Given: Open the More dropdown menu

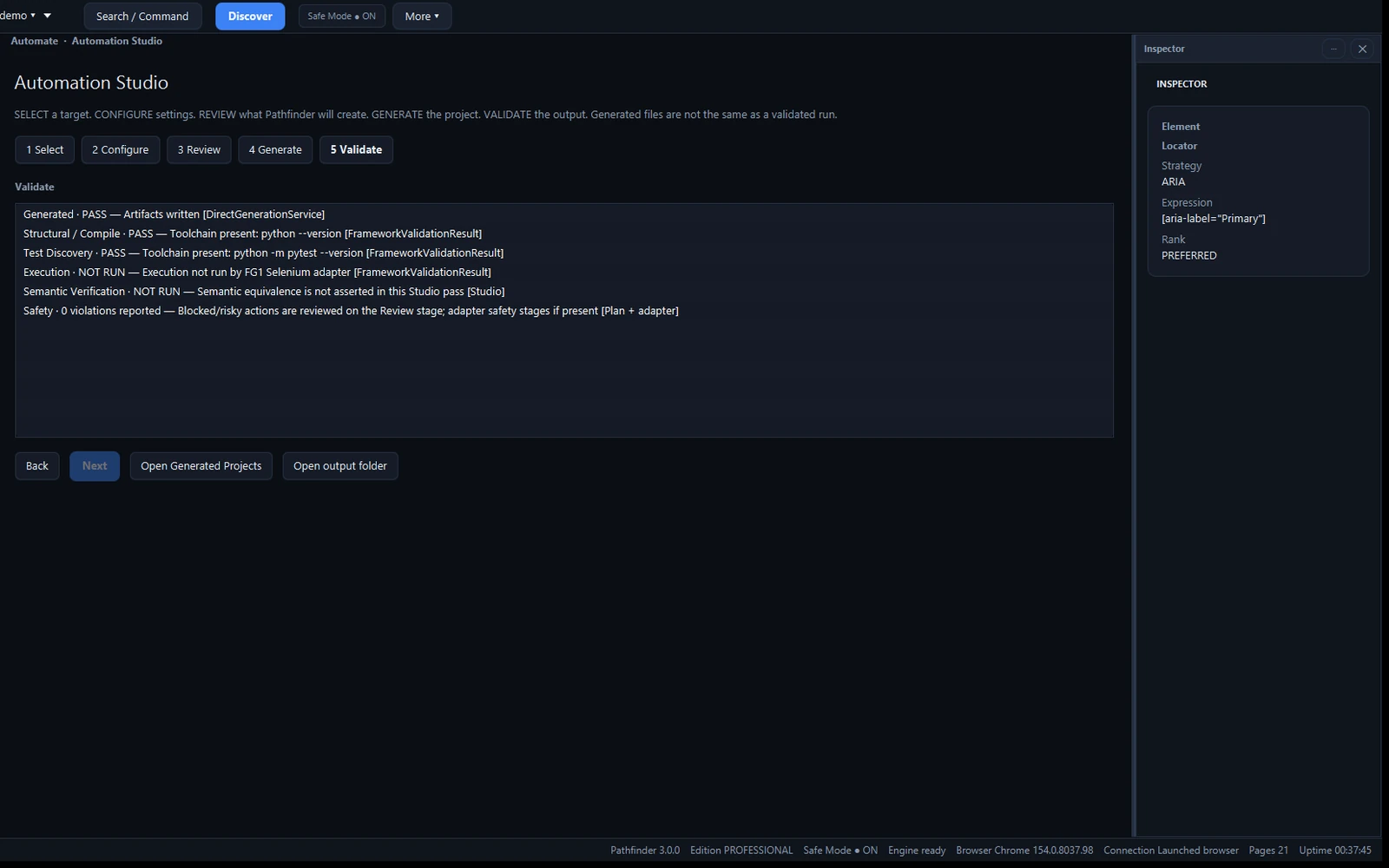Looking at the screenshot, I should coord(422,16).
